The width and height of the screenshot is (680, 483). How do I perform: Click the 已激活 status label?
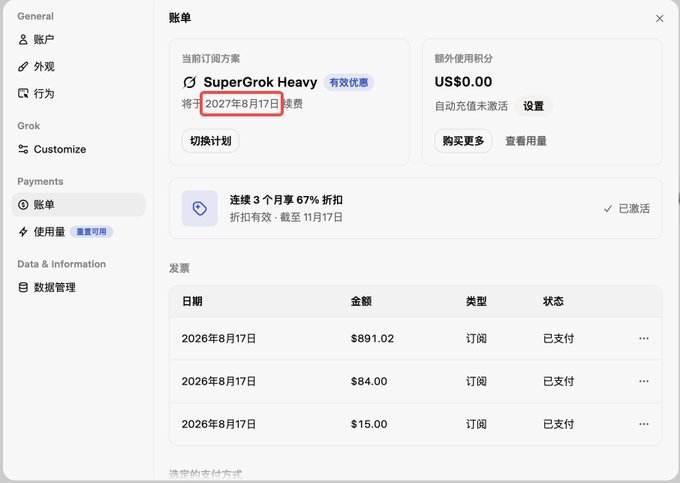click(x=634, y=209)
